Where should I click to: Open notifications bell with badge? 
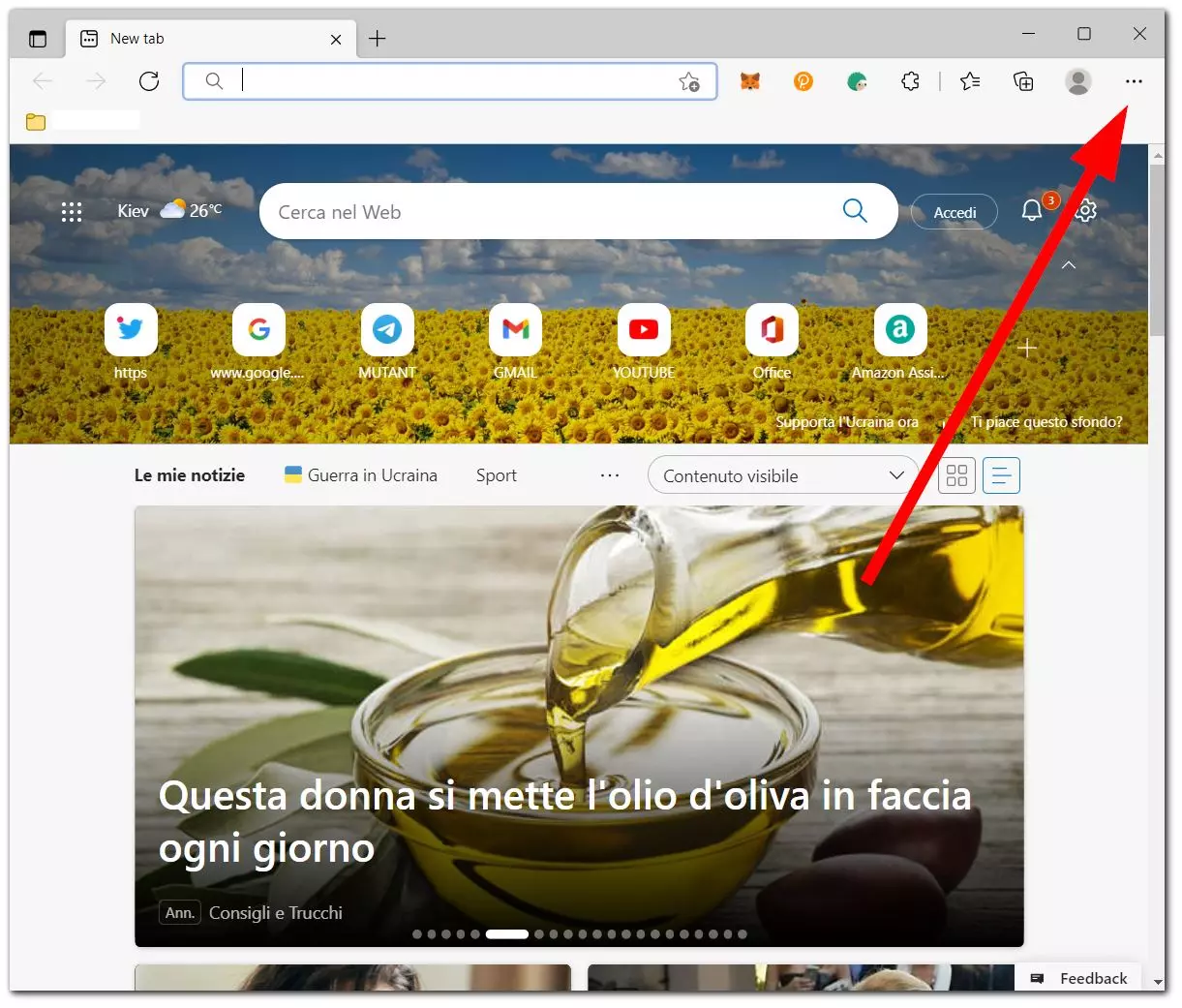point(1033,210)
